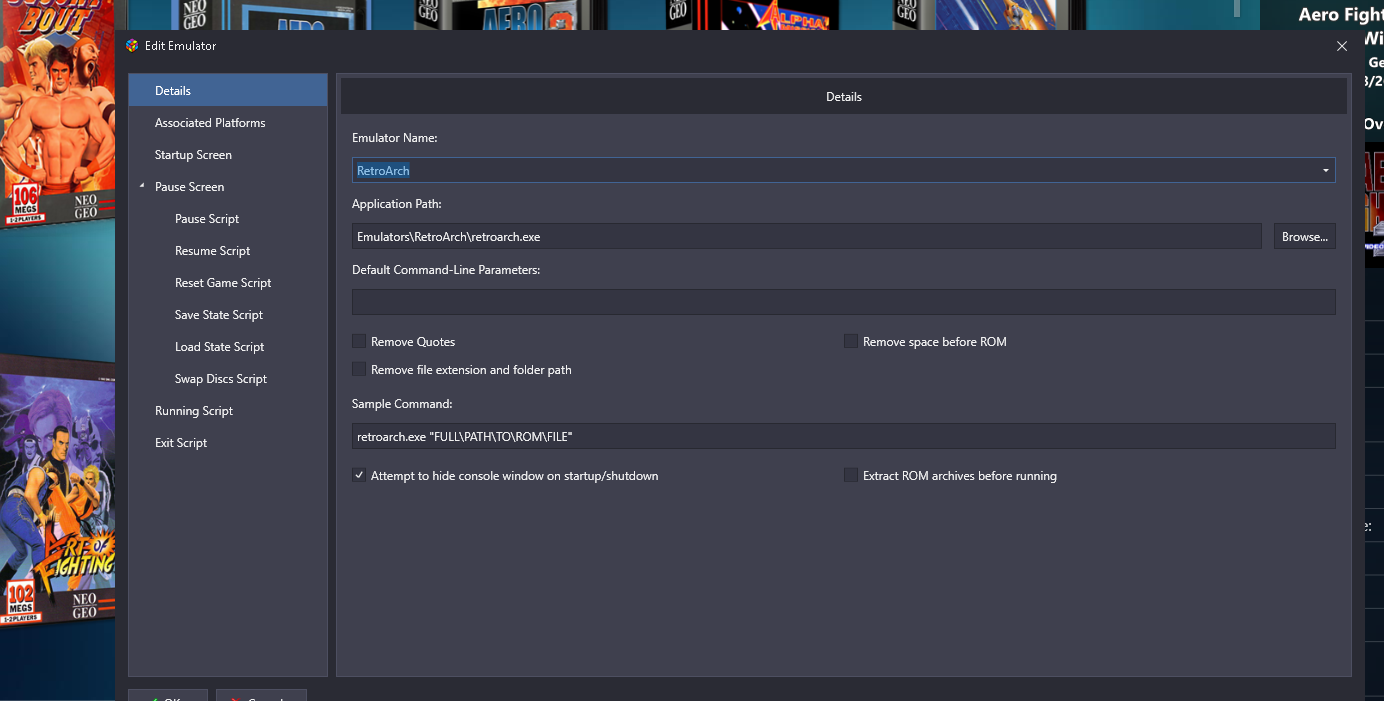Open Save State Script page
The image size is (1384, 701).
[x=219, y=315]
